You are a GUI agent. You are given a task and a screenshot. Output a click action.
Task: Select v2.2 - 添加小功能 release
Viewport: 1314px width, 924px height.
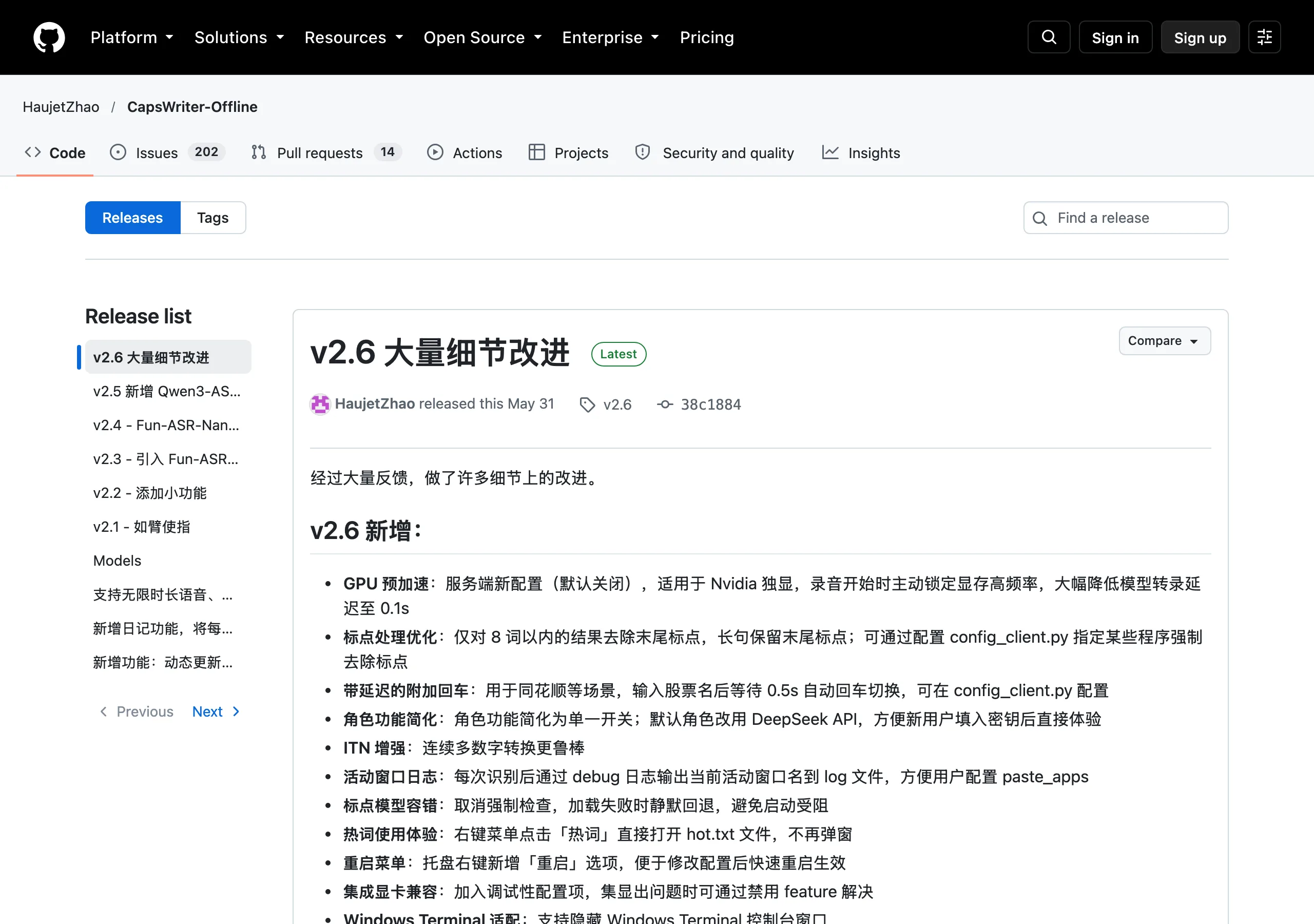tap(168, 492)
